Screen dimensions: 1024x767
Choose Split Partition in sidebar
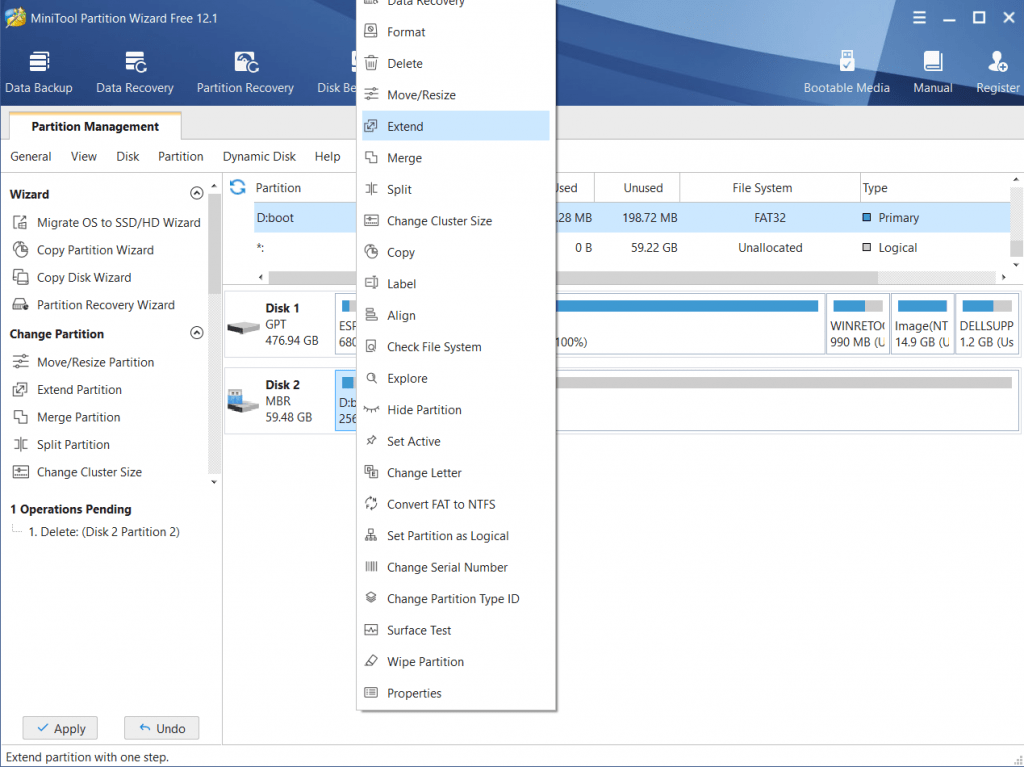click(x=61, y=444)
